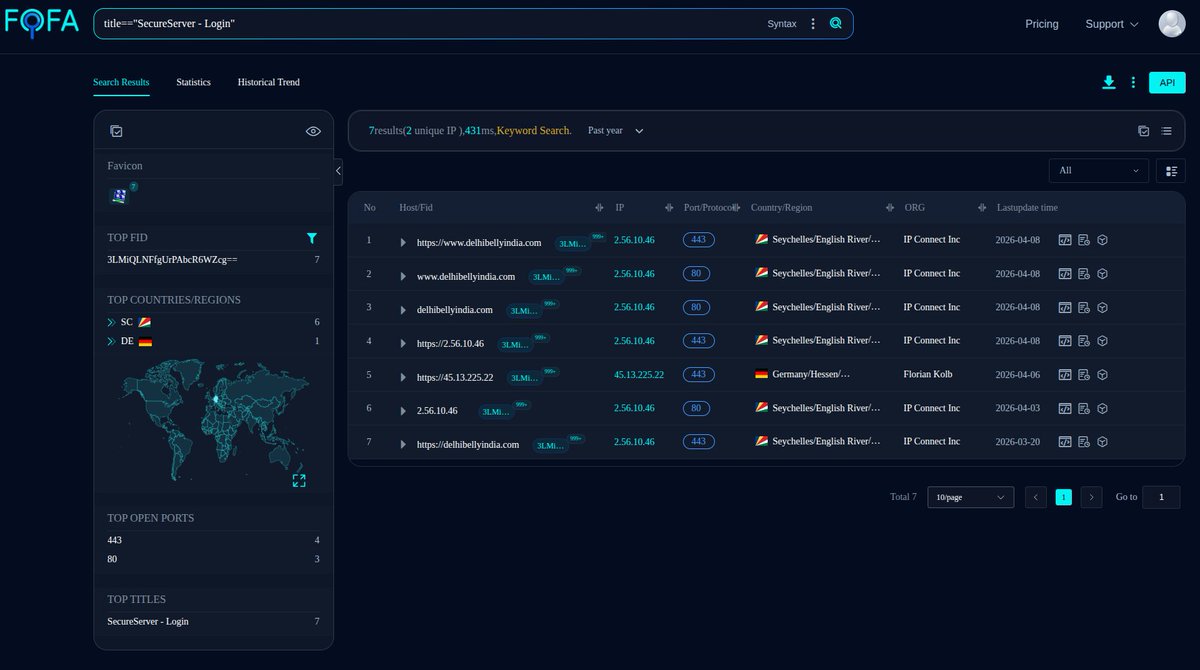Select the SecureServer - Login title filter
The width and height of the screenshot is (1200, 670).
click(x=148, y=621)
